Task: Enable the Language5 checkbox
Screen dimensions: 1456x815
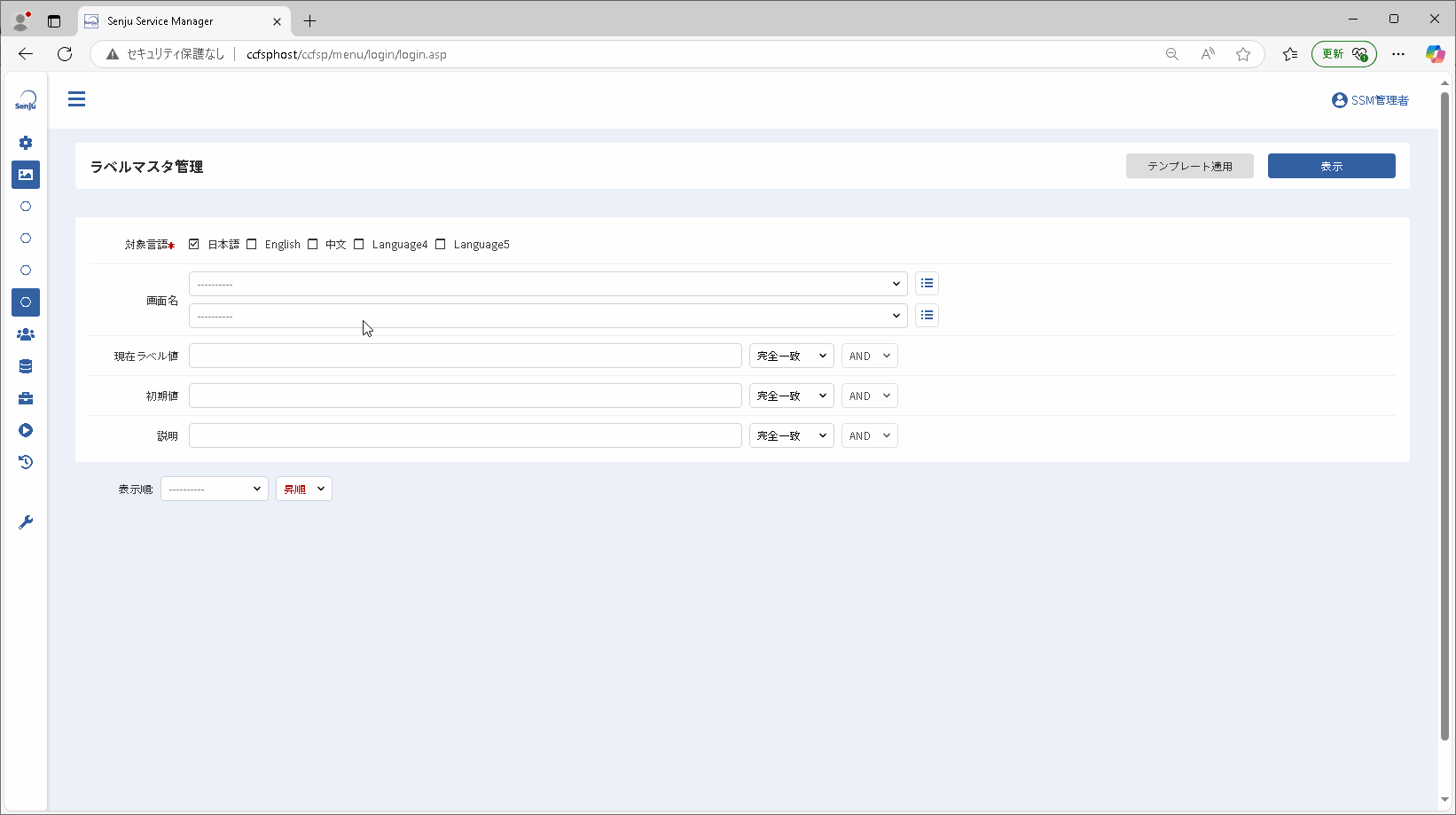Action: click(x=441, y=244)
